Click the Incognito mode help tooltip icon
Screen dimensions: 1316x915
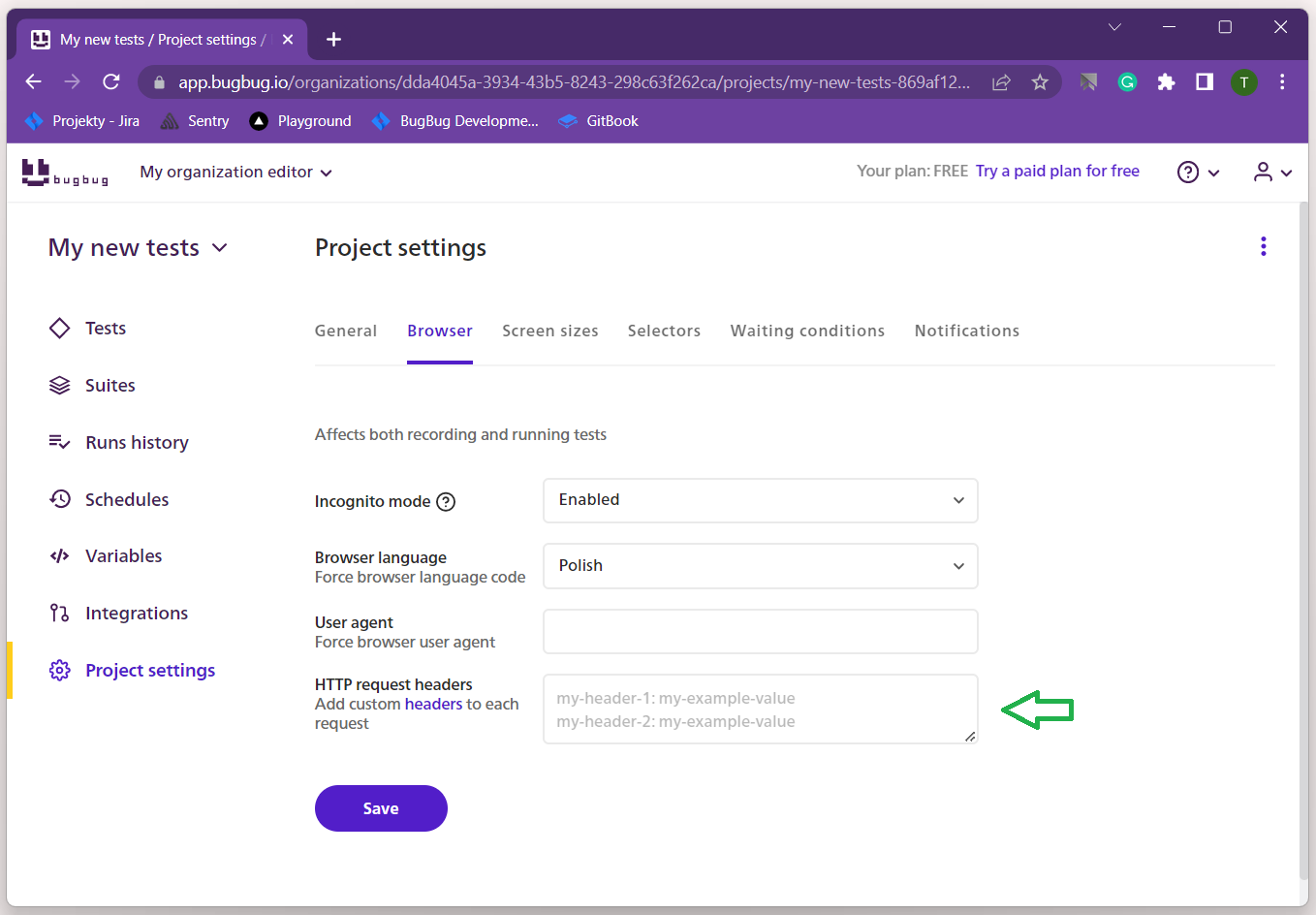click(x=446, y=502)
